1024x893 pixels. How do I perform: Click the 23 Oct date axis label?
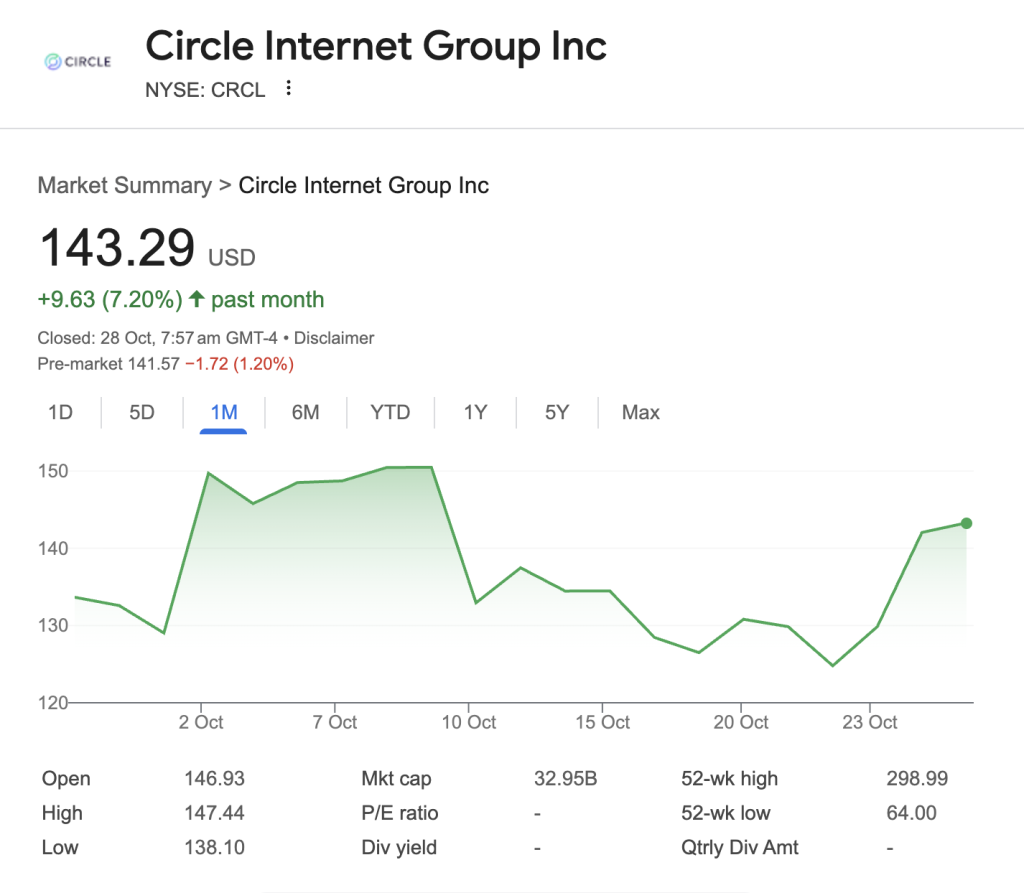coord(870,722)
